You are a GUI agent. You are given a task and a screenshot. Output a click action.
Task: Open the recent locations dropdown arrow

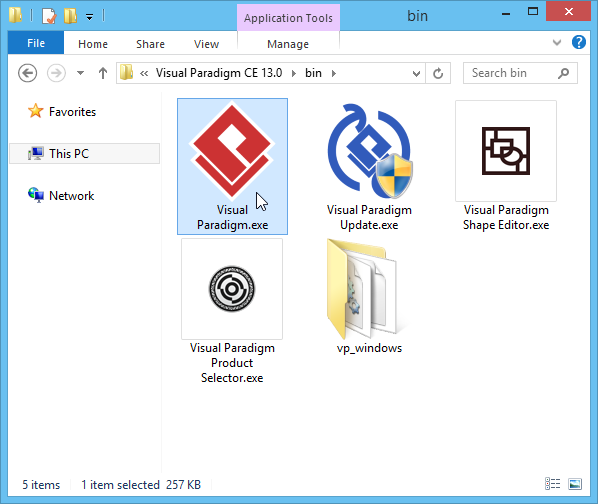[80, 73]
